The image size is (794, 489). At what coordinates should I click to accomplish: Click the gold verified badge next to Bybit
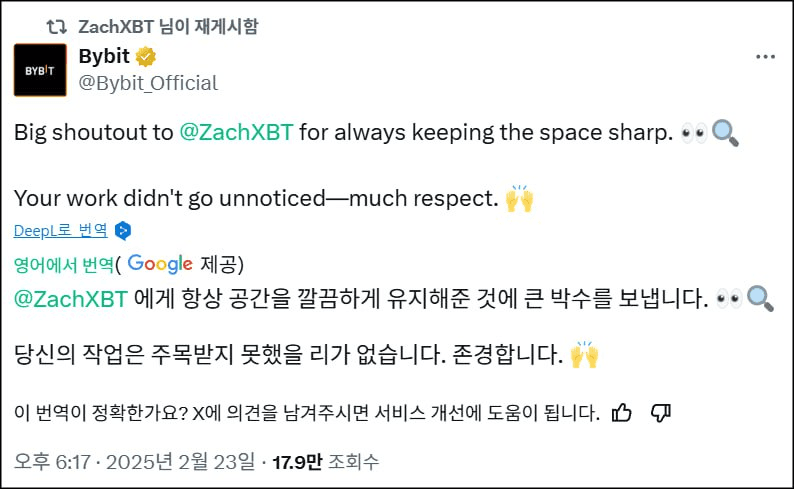pyautogui.click(x=146, y=57)
